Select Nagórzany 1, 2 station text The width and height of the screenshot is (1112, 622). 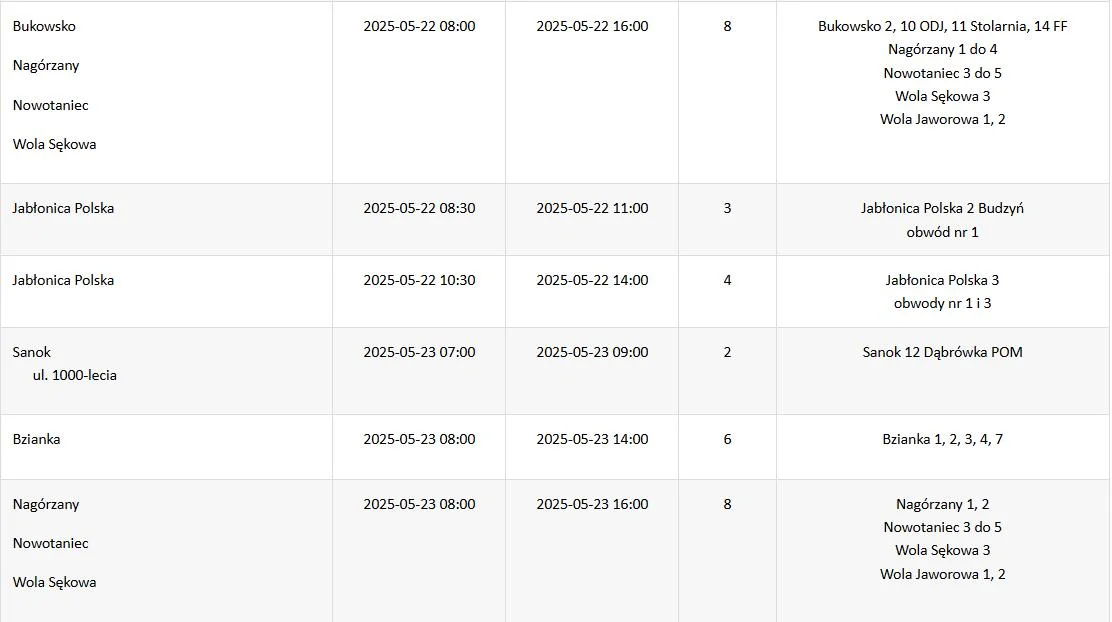point(943,504)
